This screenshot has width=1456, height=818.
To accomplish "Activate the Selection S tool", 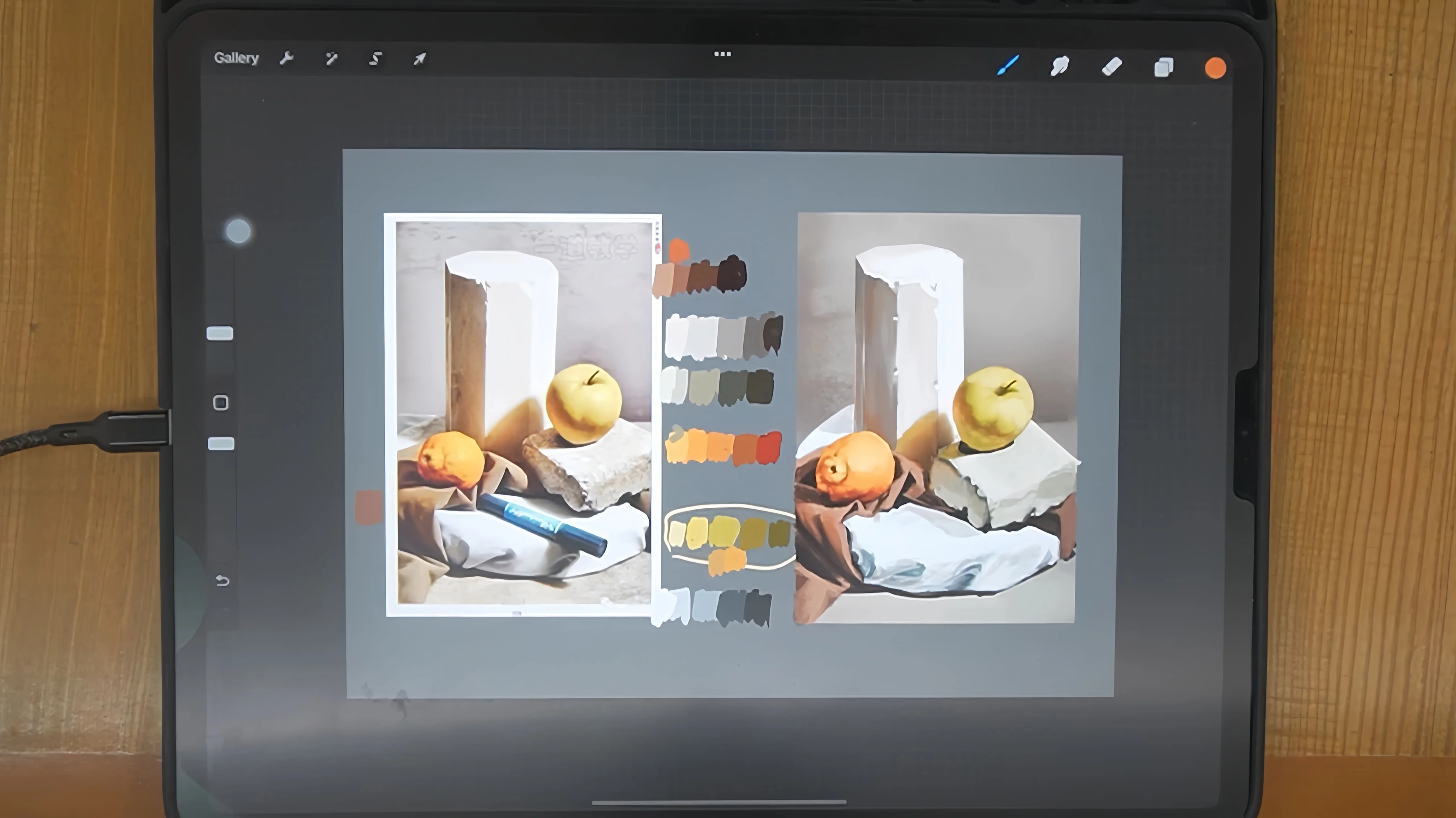I will pos(375,58).
